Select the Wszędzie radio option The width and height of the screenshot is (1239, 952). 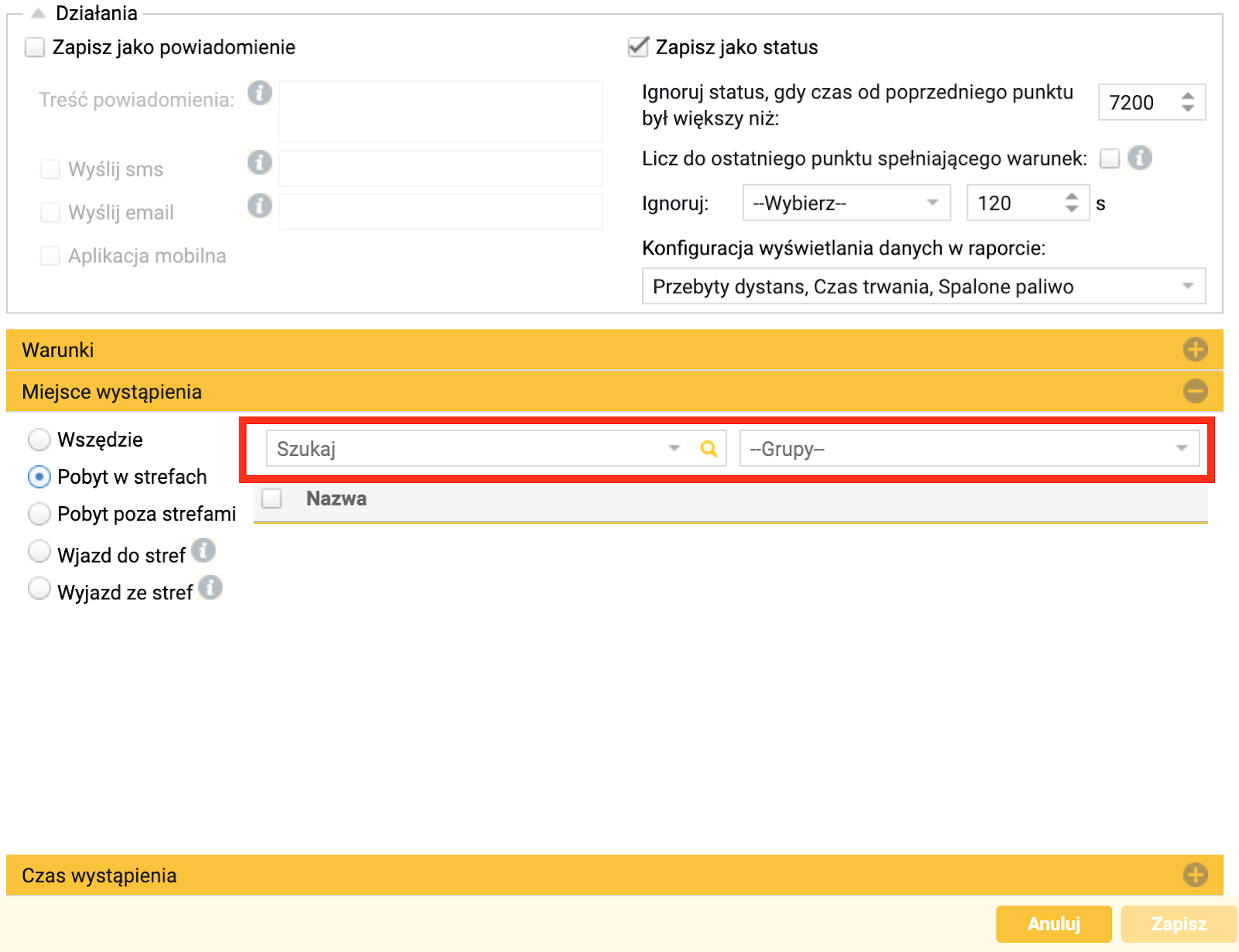point(39,440)
